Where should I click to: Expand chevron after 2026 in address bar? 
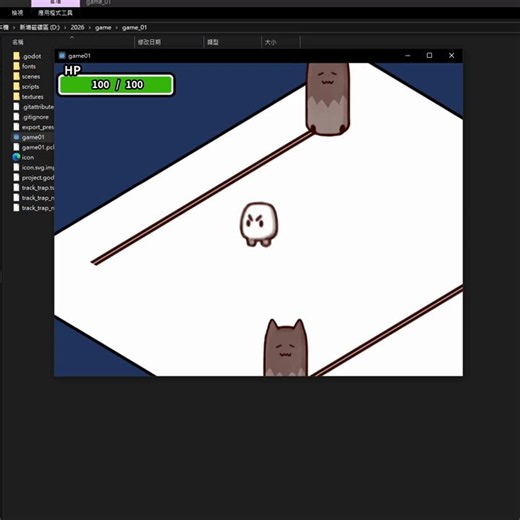[x=90, y=27]
